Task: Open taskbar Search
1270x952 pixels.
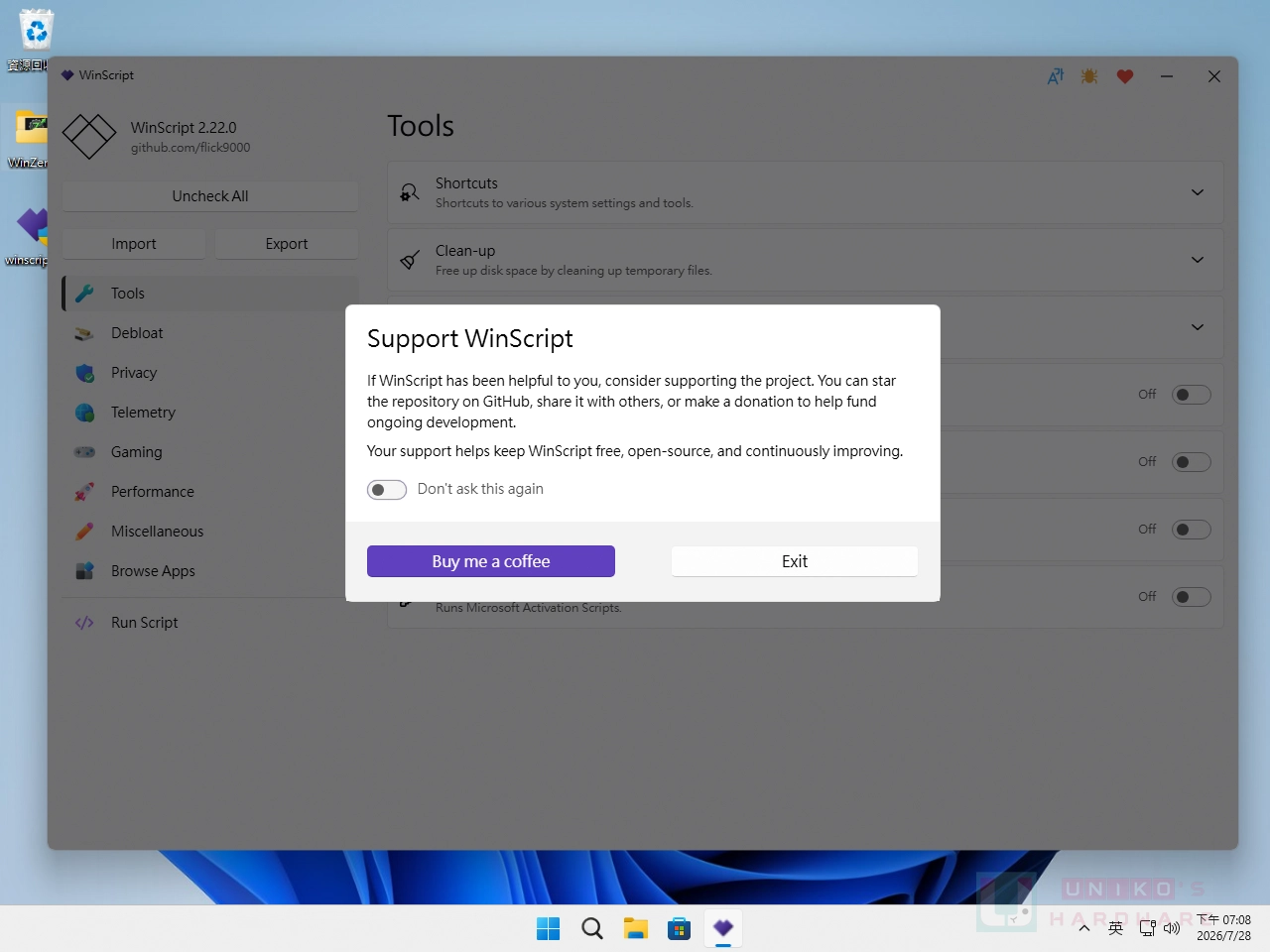Action: click(592, 928)
